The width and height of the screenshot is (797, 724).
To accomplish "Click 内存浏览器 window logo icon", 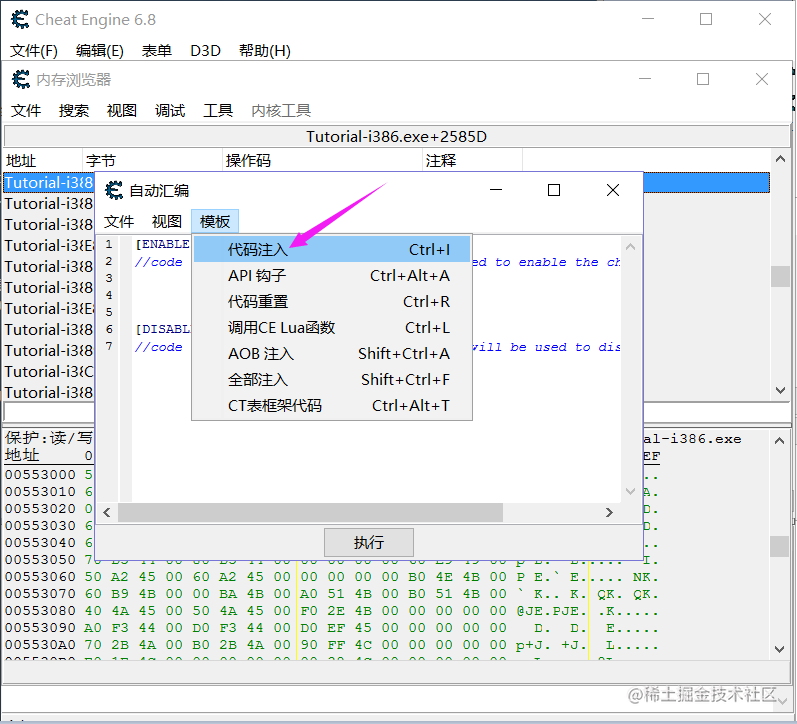I will 21,79.
